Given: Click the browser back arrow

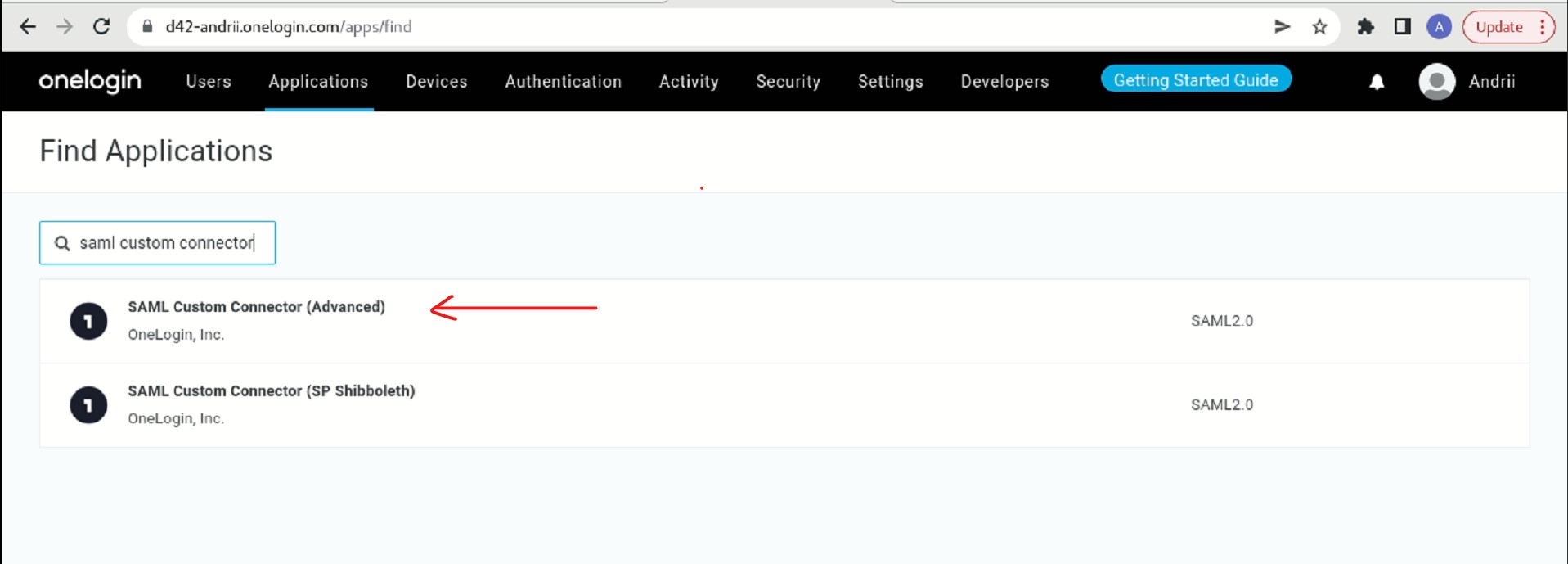Looking at the screenshot, I should coord(28,27).
